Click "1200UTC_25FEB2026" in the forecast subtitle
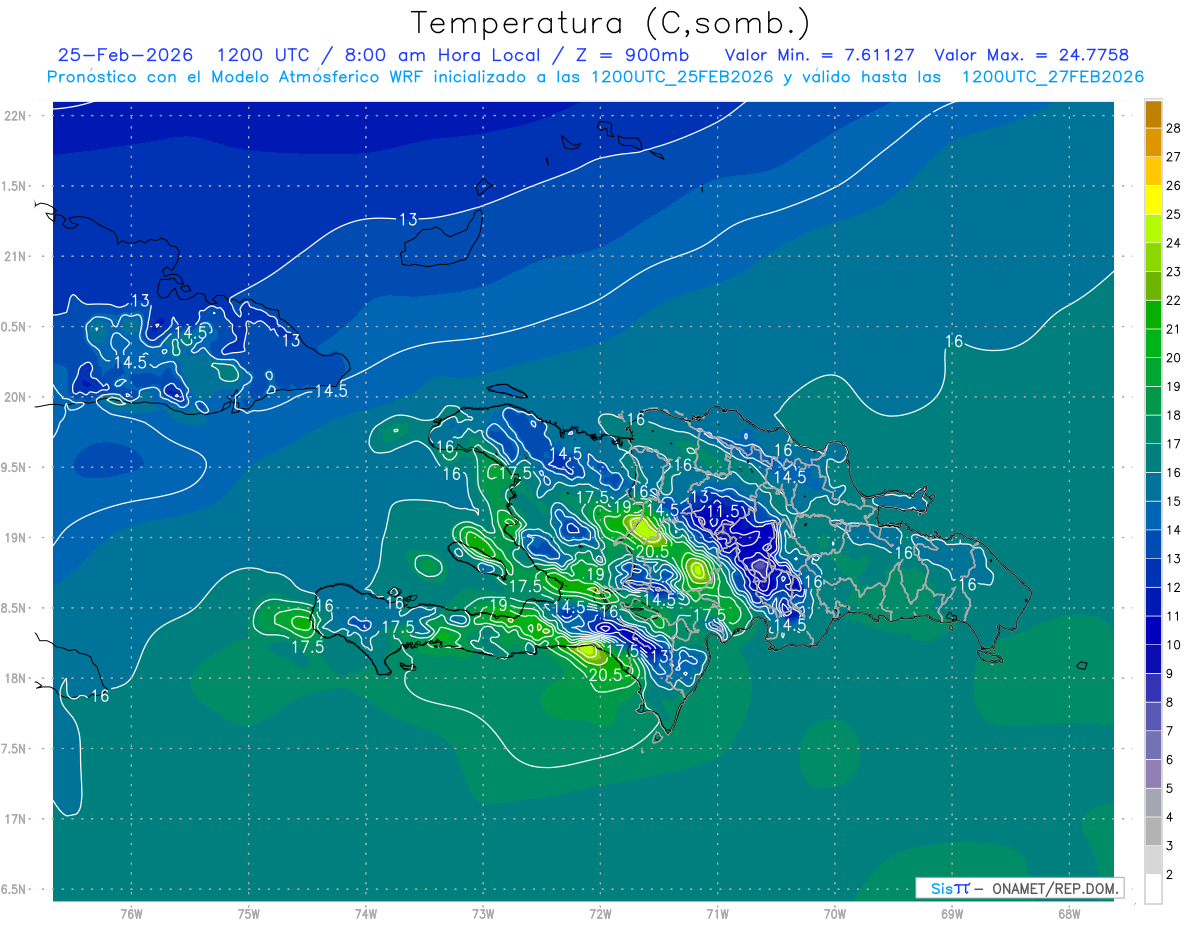This screenshot has height=927, width=1200. pos(682,77)
